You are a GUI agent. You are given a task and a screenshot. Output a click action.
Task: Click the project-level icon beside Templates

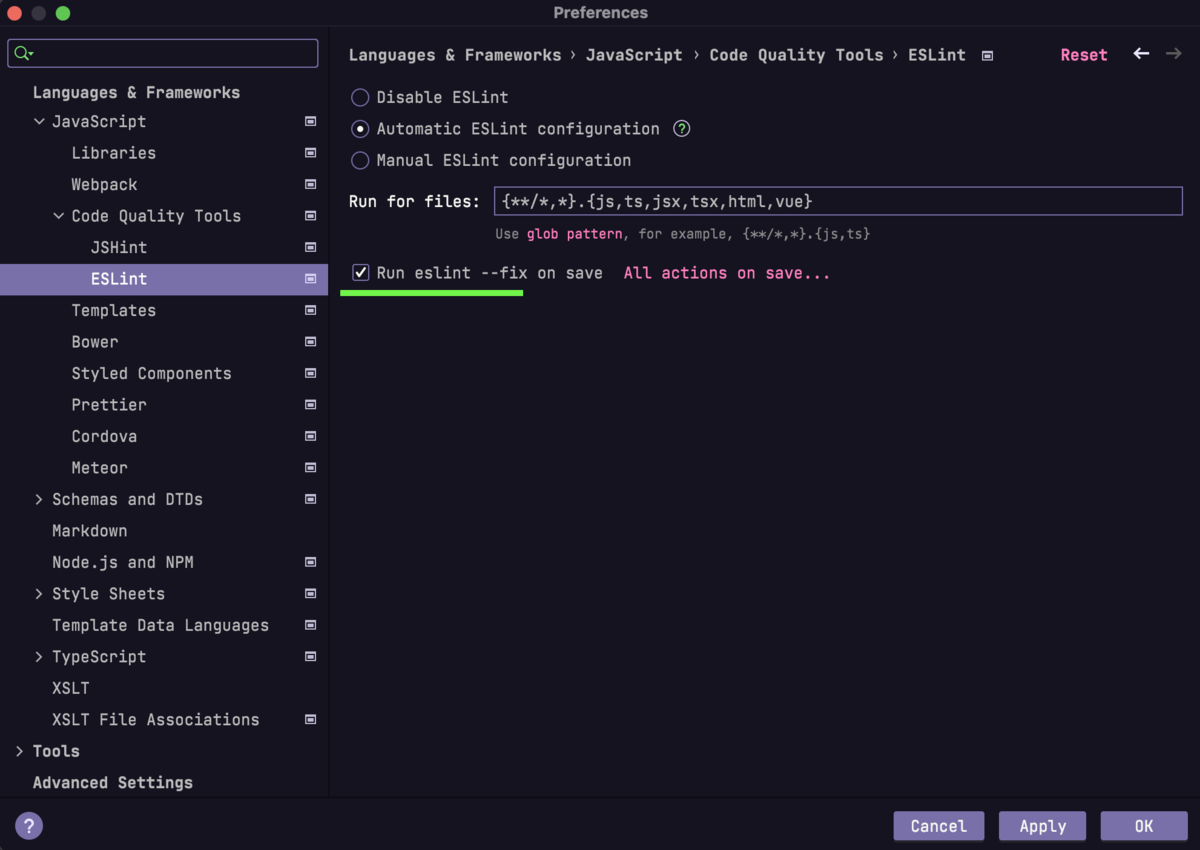coord(311,310)
